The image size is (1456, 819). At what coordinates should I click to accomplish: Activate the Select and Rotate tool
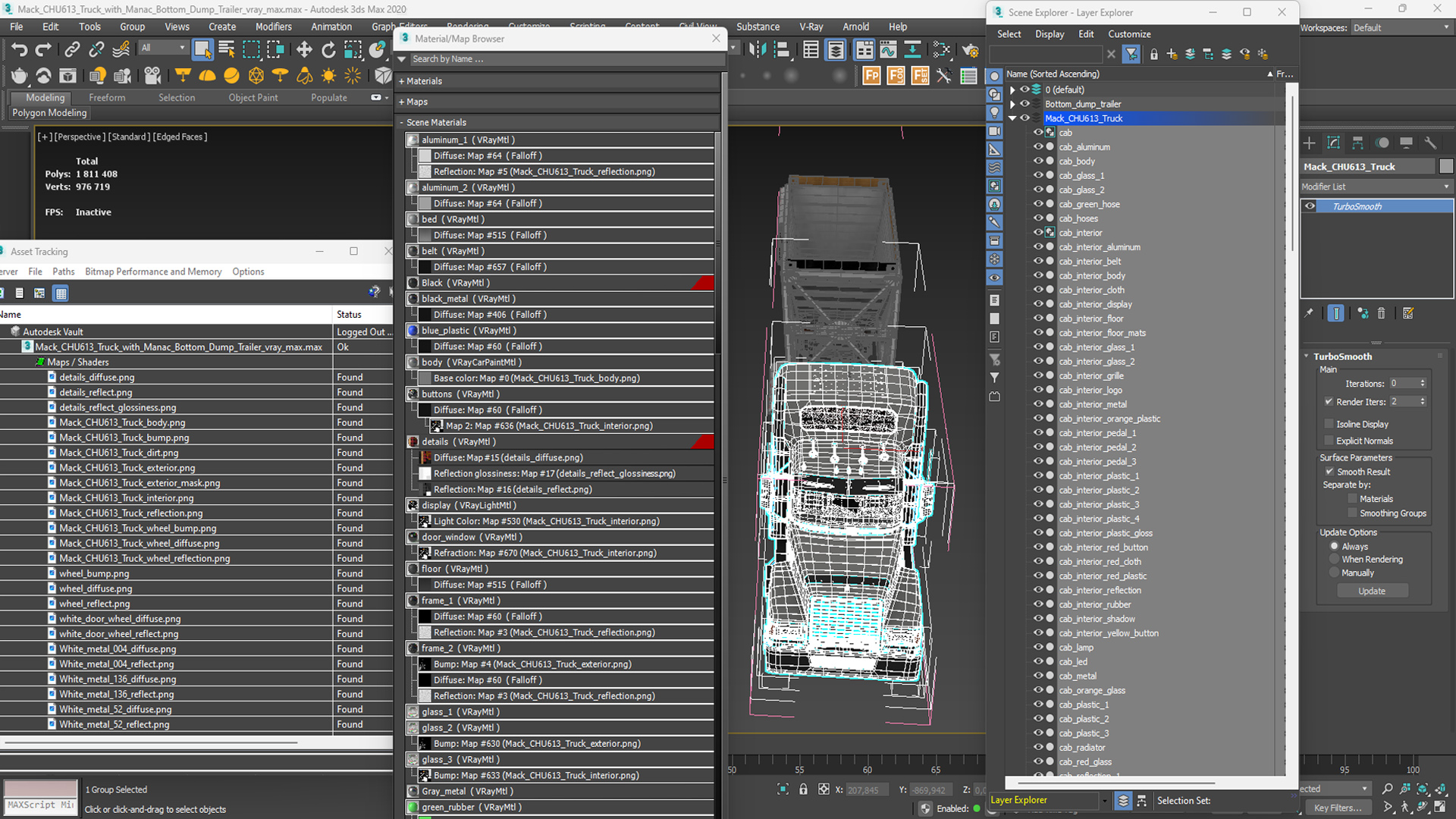pyautogui.click(x=328, y=50)
